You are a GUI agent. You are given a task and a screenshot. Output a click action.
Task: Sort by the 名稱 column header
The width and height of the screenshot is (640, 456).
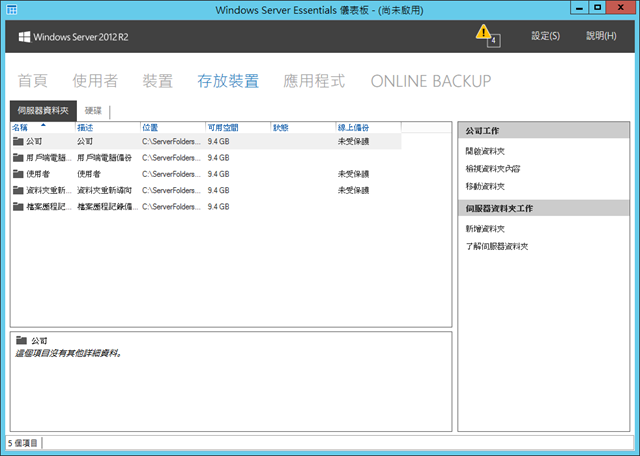click(43, 128)
